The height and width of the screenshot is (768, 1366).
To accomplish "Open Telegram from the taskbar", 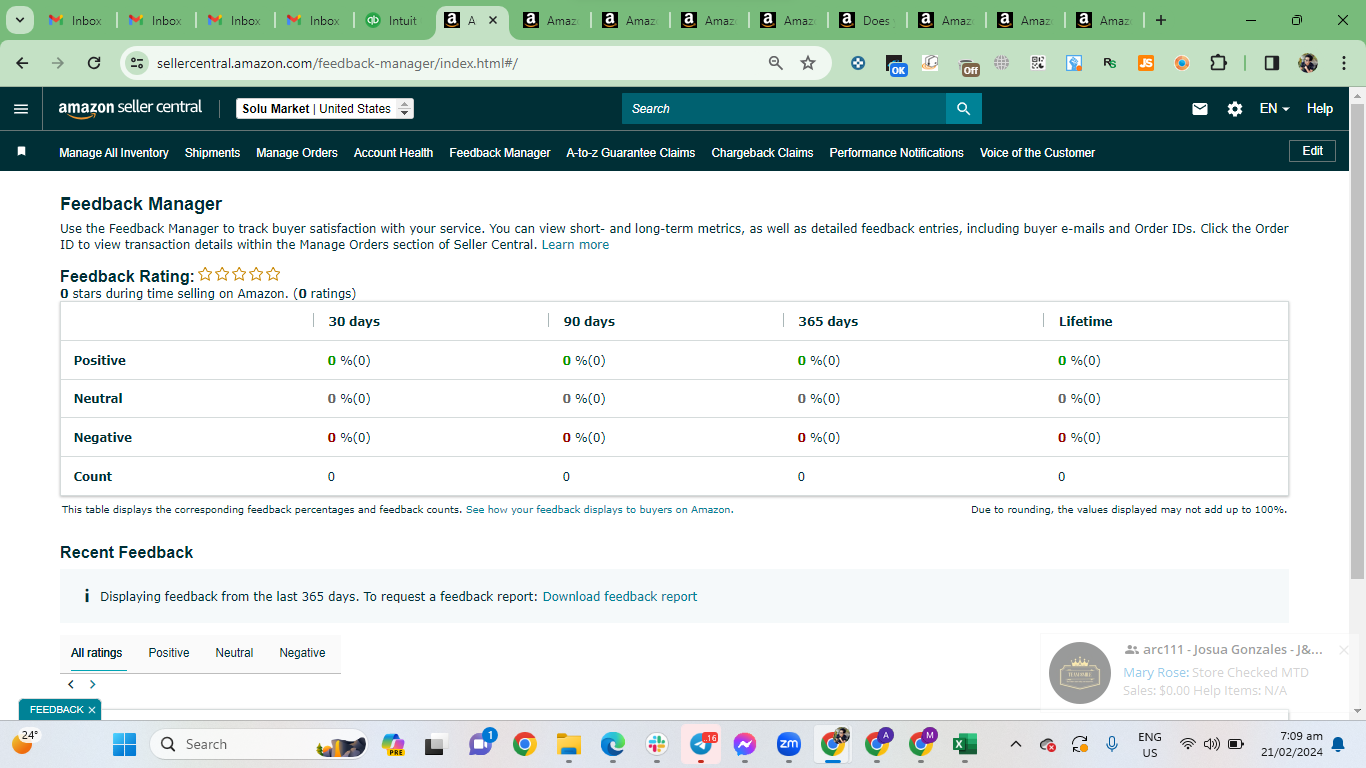I will click(701, 744).
